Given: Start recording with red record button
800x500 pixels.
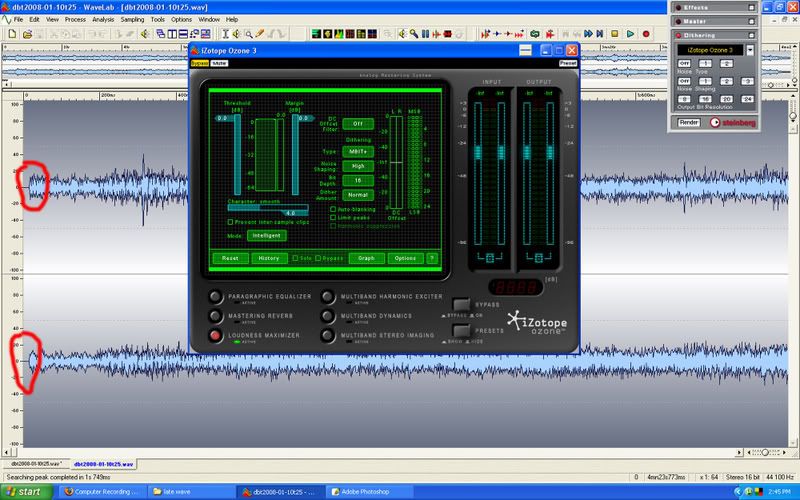Looking at the screenshot, I should pos(646,34).
